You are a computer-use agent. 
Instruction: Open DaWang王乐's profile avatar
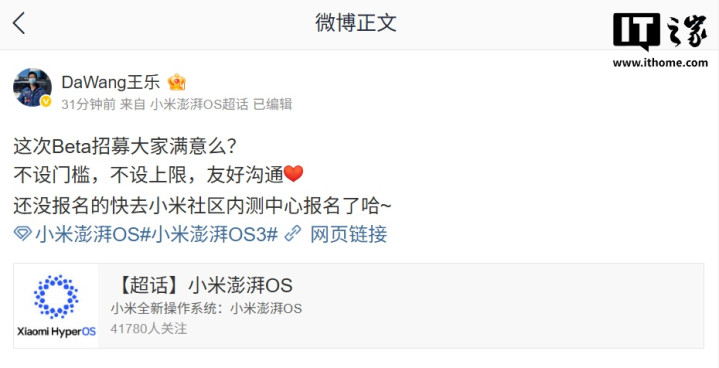(32, 88)
